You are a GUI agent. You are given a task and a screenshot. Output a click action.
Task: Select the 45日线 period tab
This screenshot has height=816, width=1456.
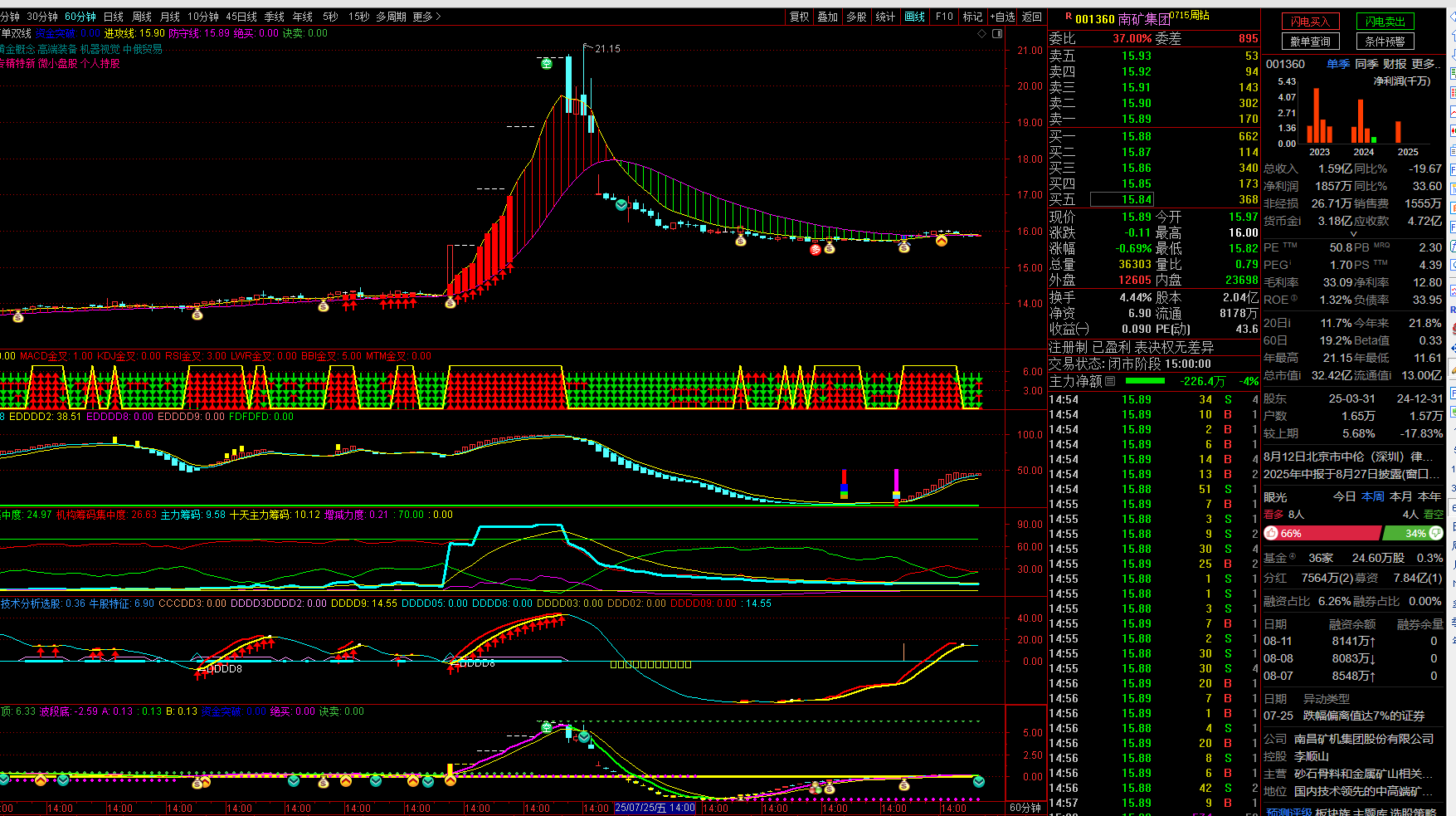pyautogui.click(x=241, y=17)
